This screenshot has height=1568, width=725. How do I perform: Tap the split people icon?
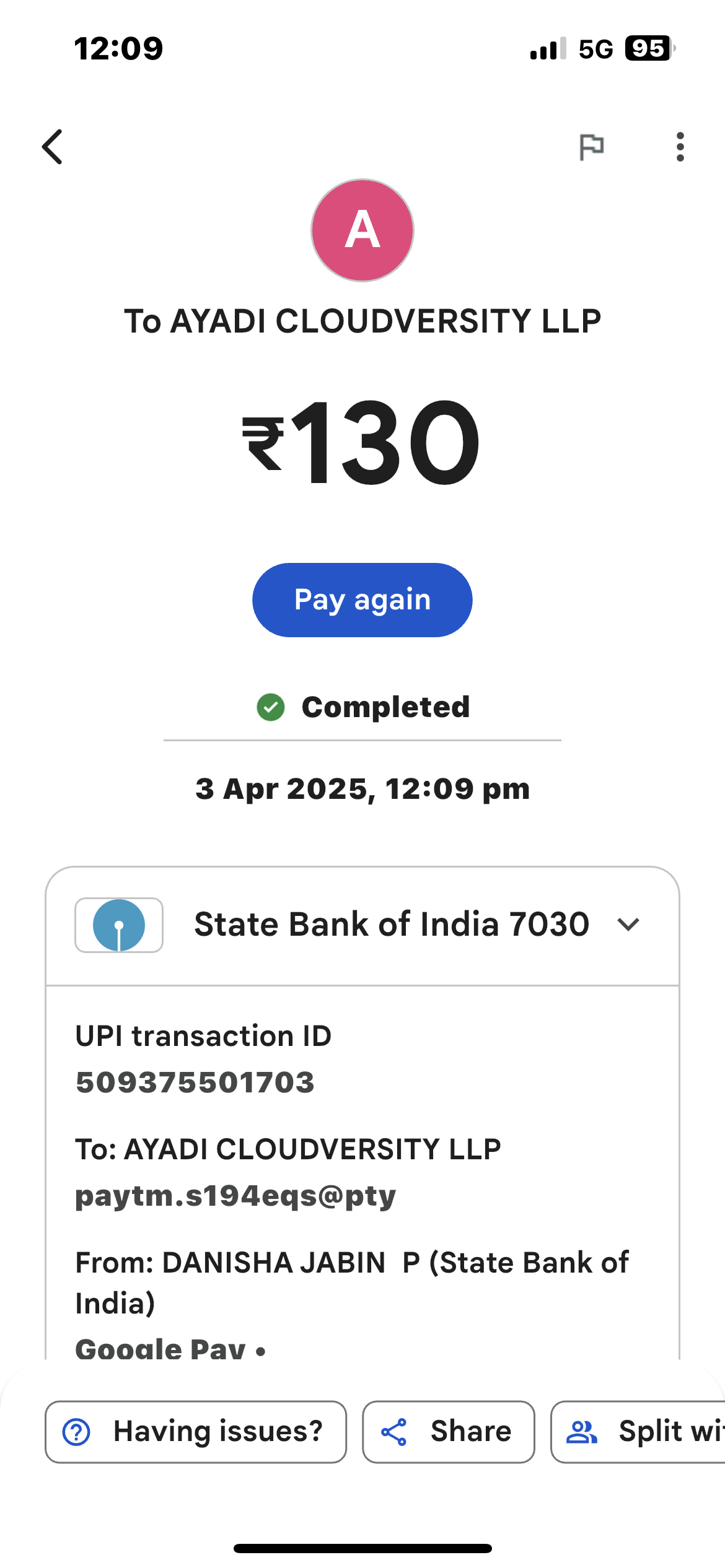coord(582,1432)
